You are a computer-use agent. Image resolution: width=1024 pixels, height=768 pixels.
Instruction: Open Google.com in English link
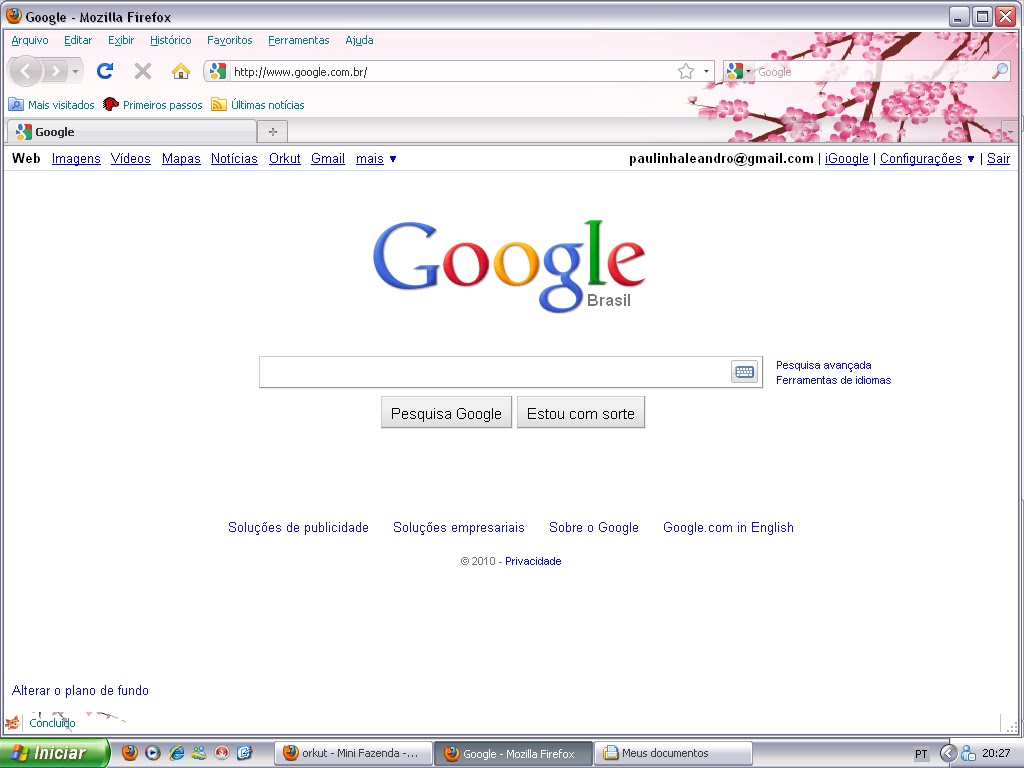tap(728, 528)
